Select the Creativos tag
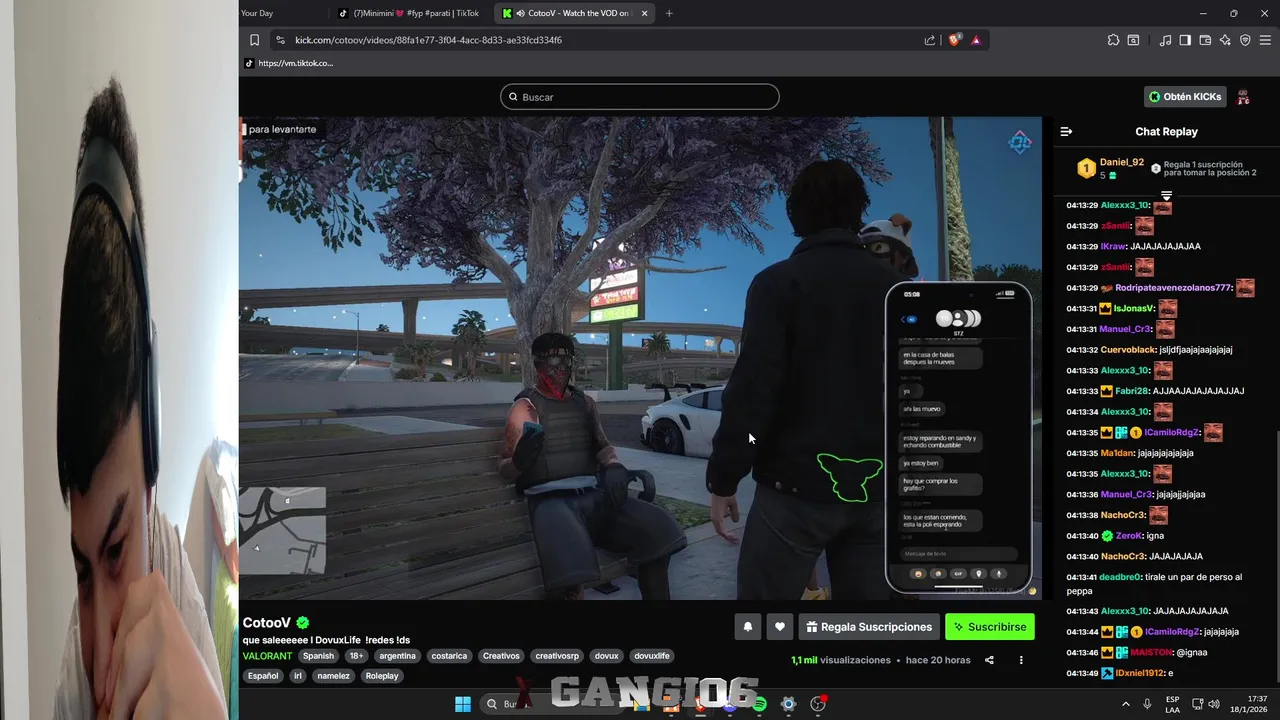 coord(501,656)
